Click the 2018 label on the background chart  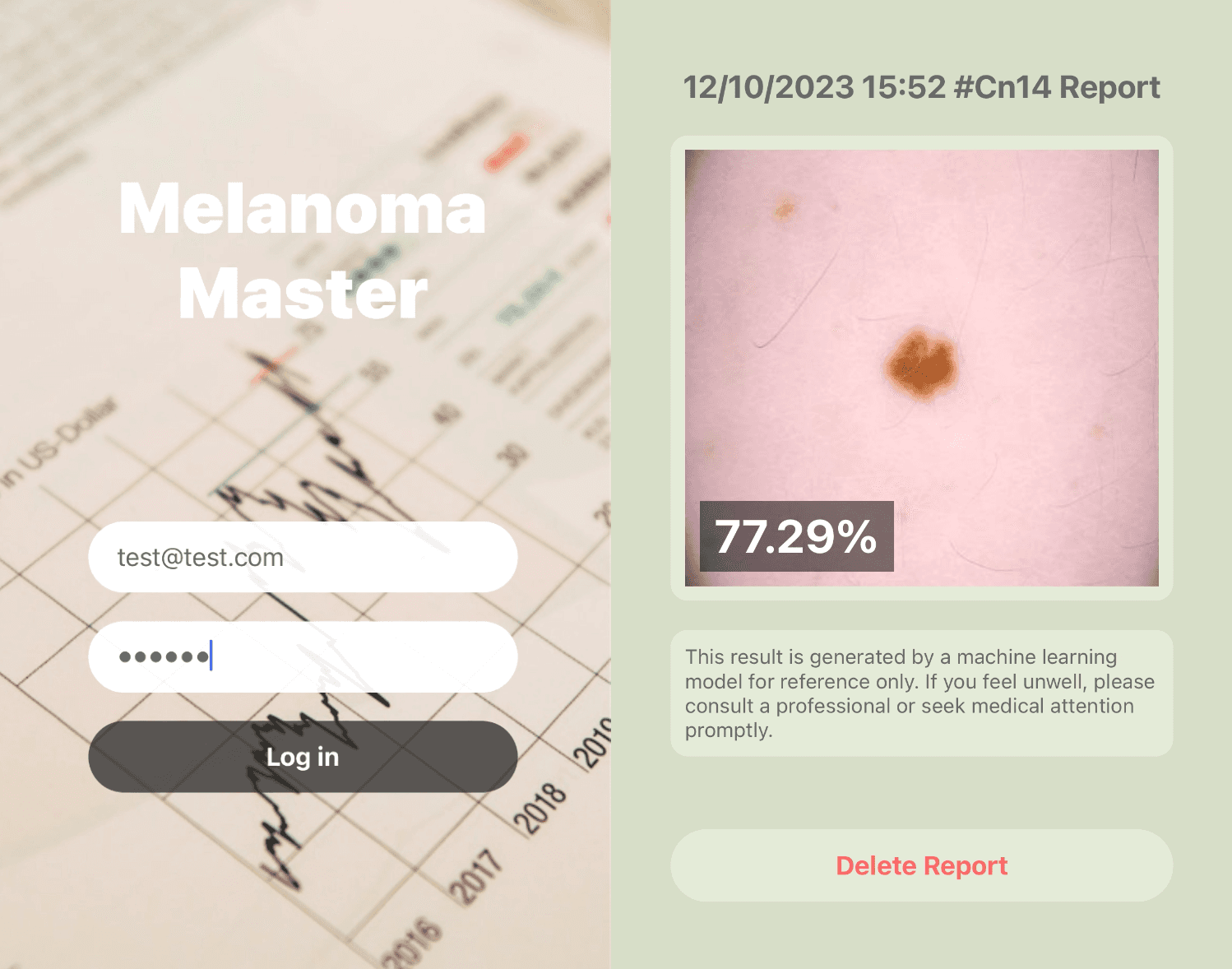(x=540, y=805)
